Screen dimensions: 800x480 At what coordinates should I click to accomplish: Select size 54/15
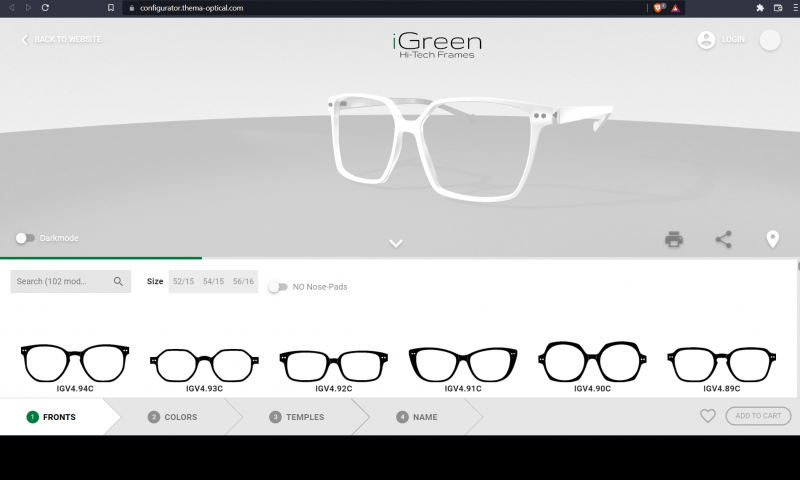[x=213, y=282]
